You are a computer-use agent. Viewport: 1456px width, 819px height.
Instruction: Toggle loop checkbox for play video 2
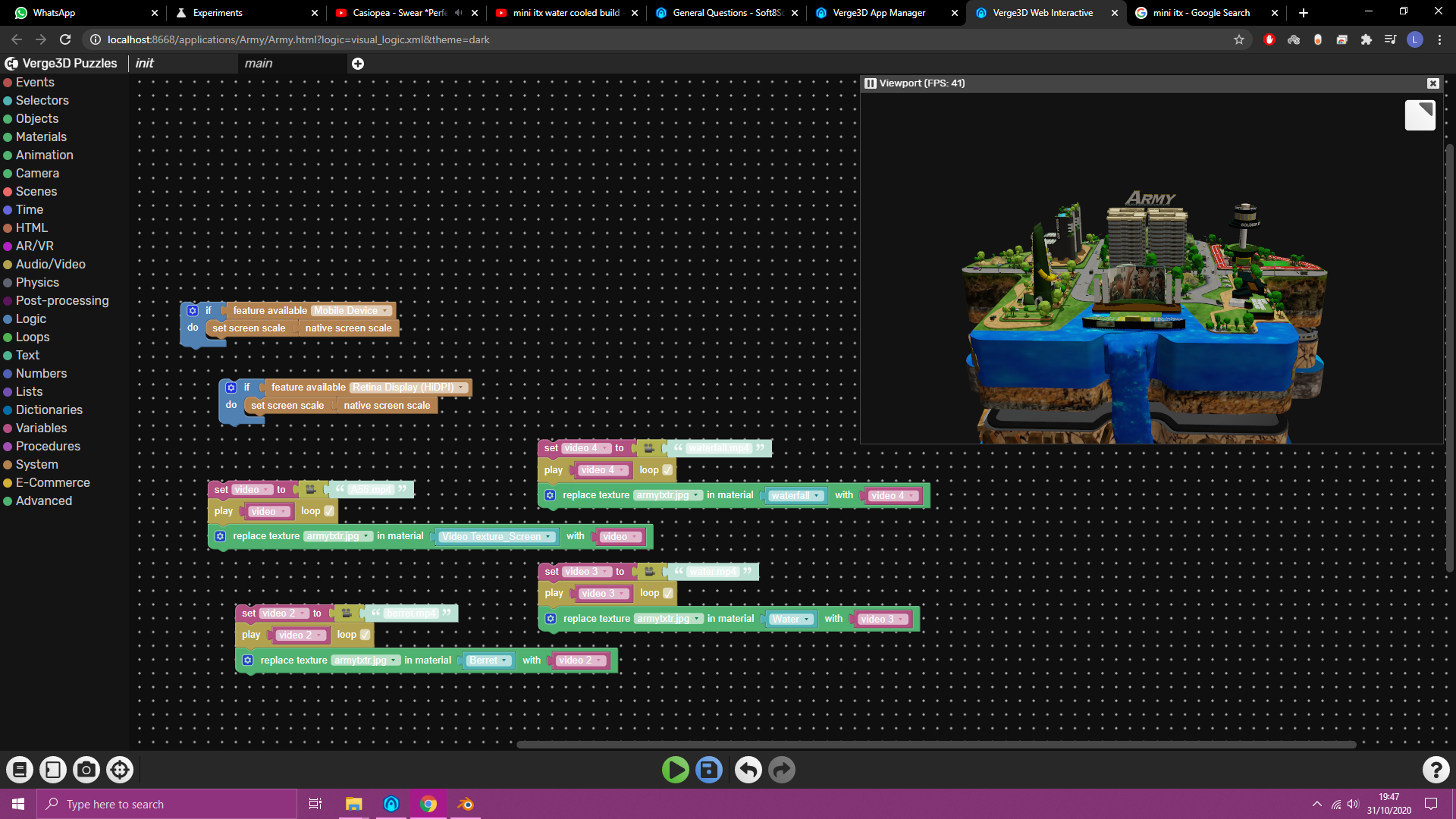(365, 635)
